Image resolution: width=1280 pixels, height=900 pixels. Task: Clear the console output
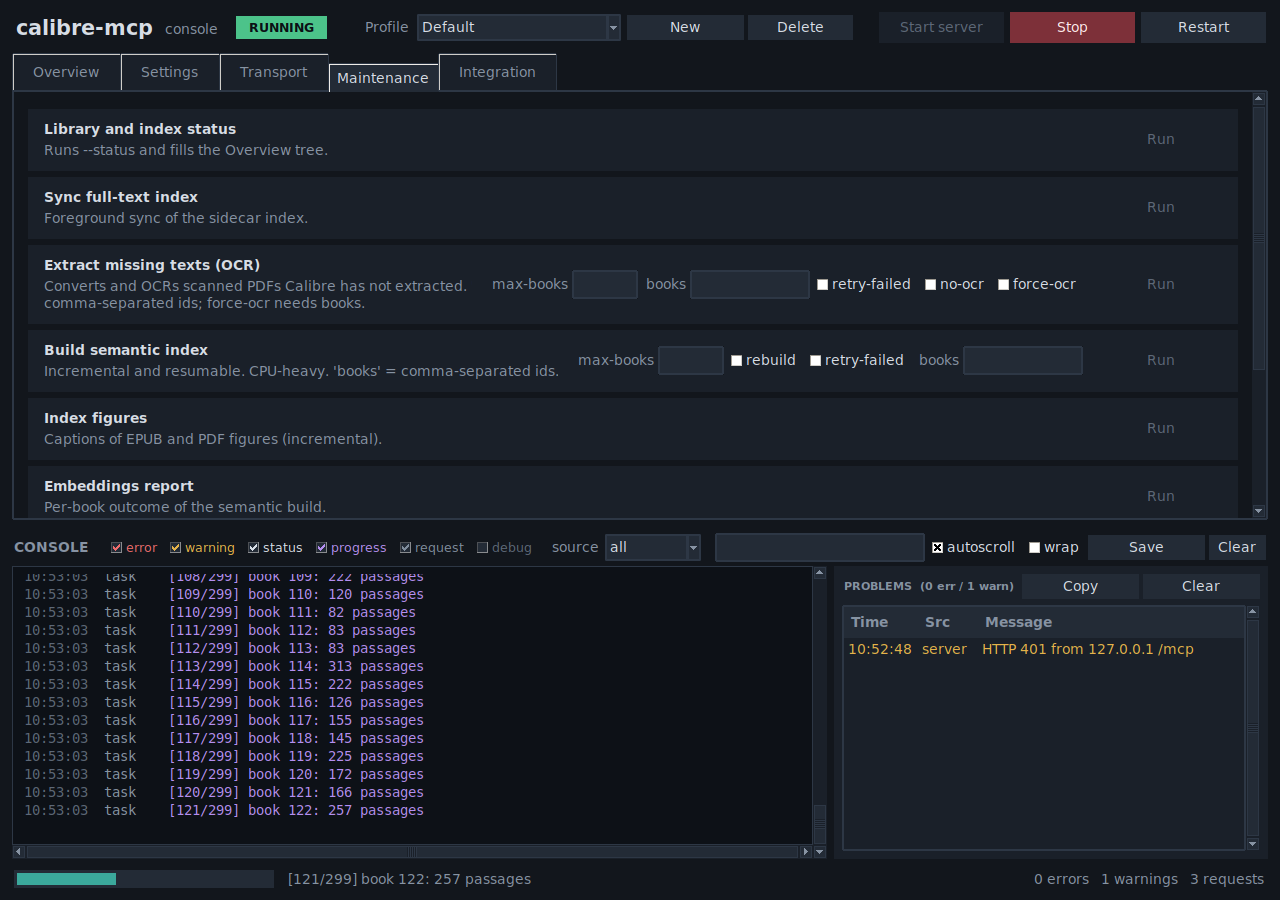coord(1237,547)
